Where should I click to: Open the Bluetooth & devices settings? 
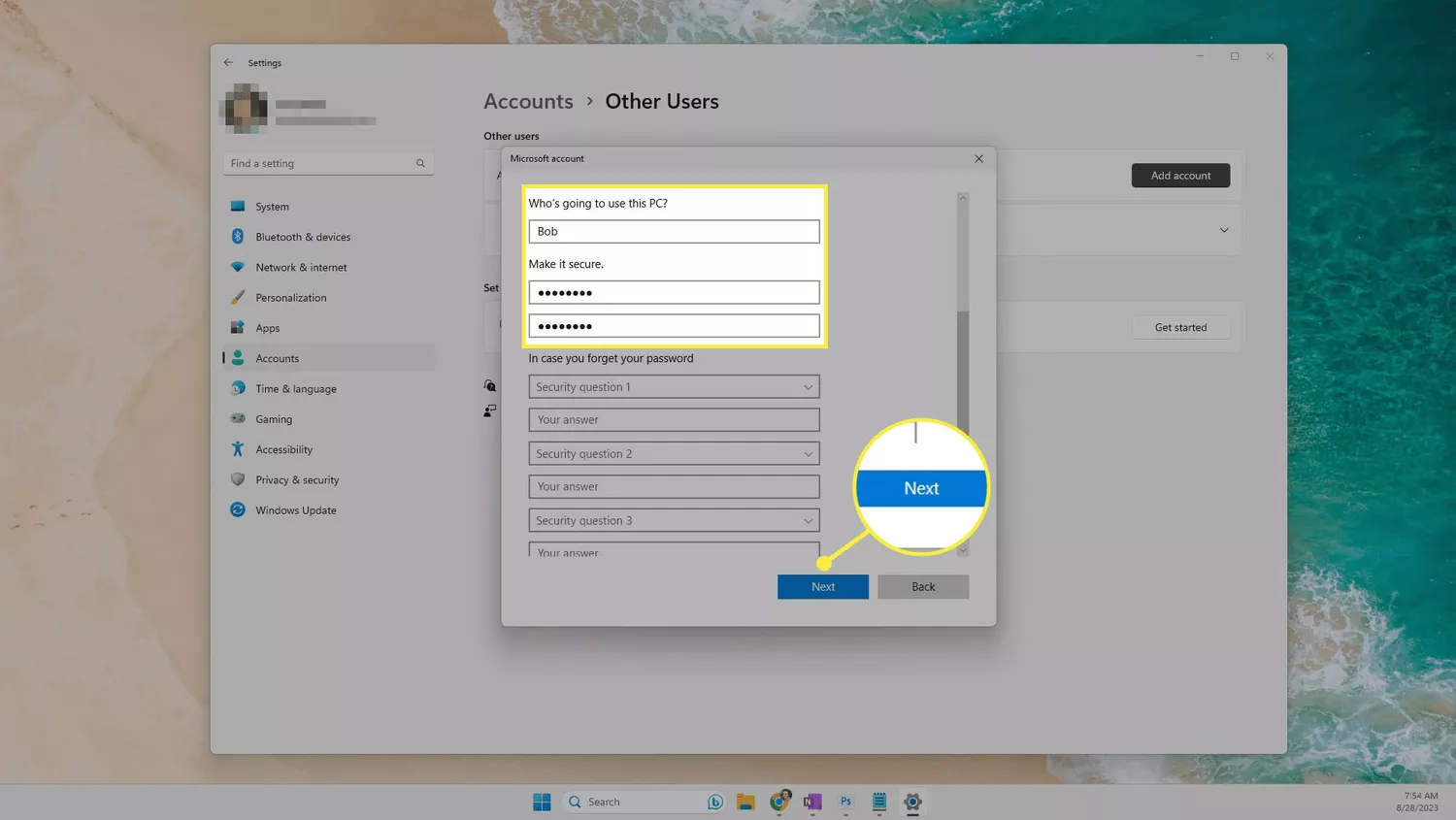pyautogui.click(x=303, y=237)
